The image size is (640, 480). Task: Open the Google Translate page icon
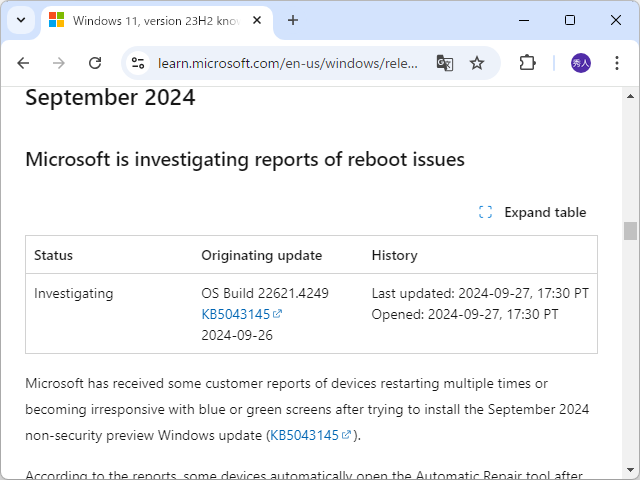[444, 63]
